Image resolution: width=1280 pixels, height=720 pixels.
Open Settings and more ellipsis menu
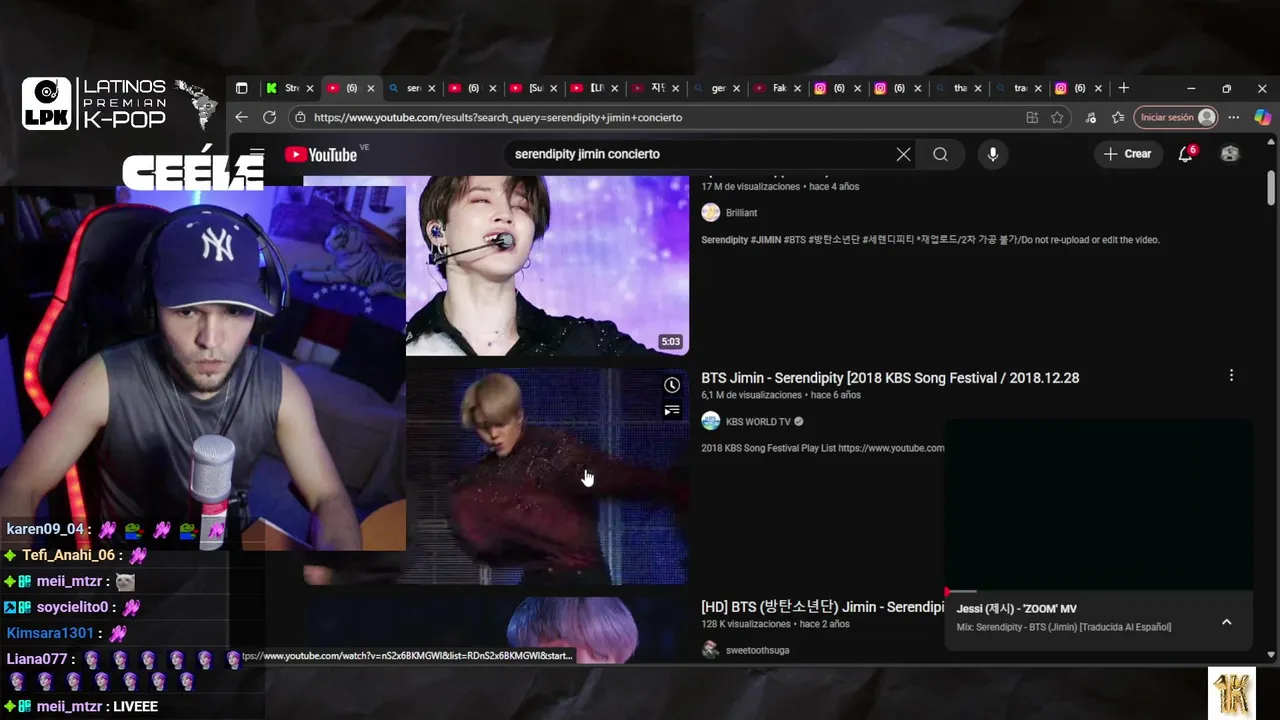click(x=1233, y=117)
